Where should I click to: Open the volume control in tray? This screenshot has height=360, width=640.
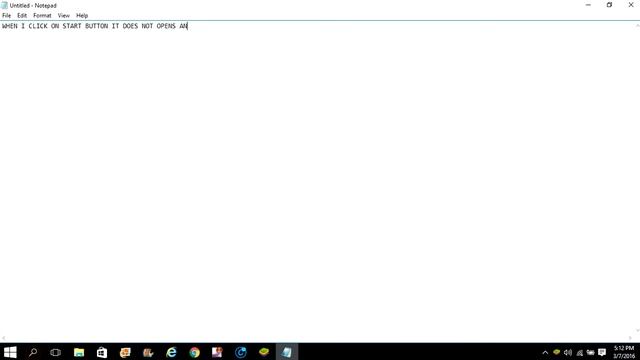point(568,352)
